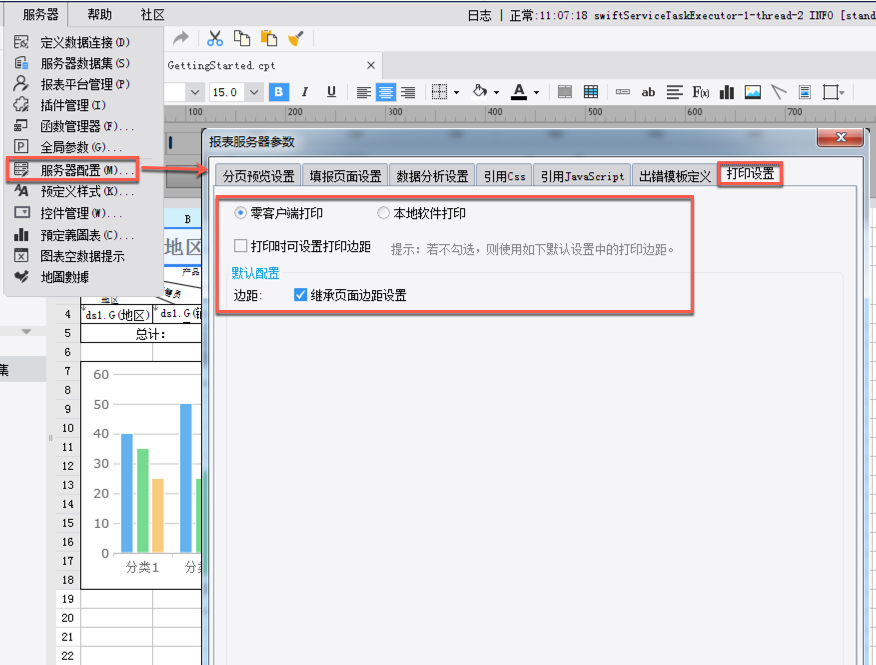Center-align cell text
876x665 pixels.
[385, 92]
